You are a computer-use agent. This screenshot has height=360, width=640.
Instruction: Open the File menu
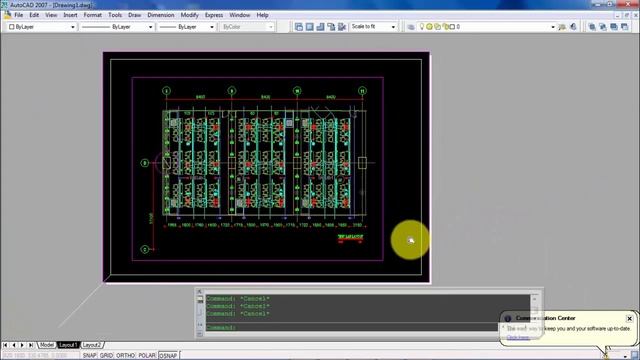[18, 15]
